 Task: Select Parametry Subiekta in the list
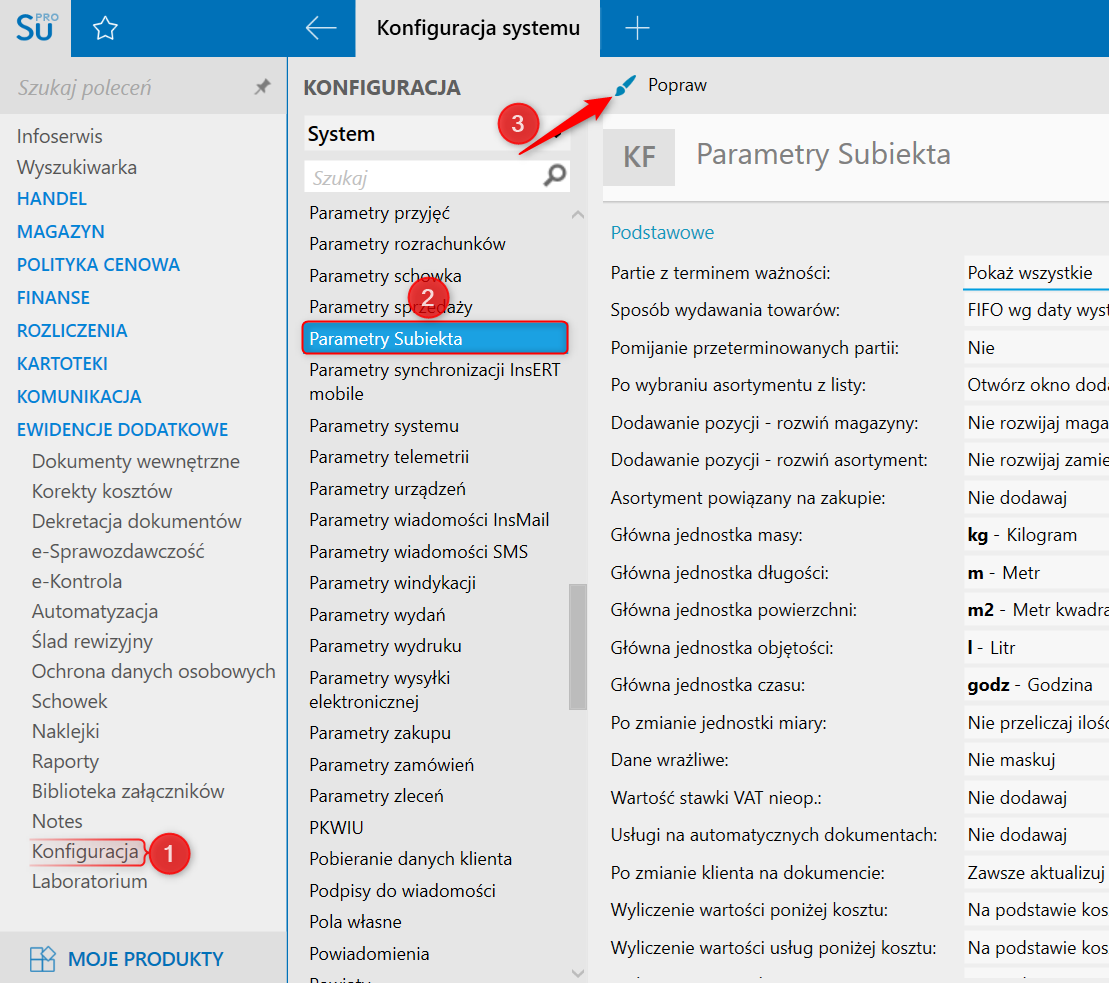click(435, 339)
